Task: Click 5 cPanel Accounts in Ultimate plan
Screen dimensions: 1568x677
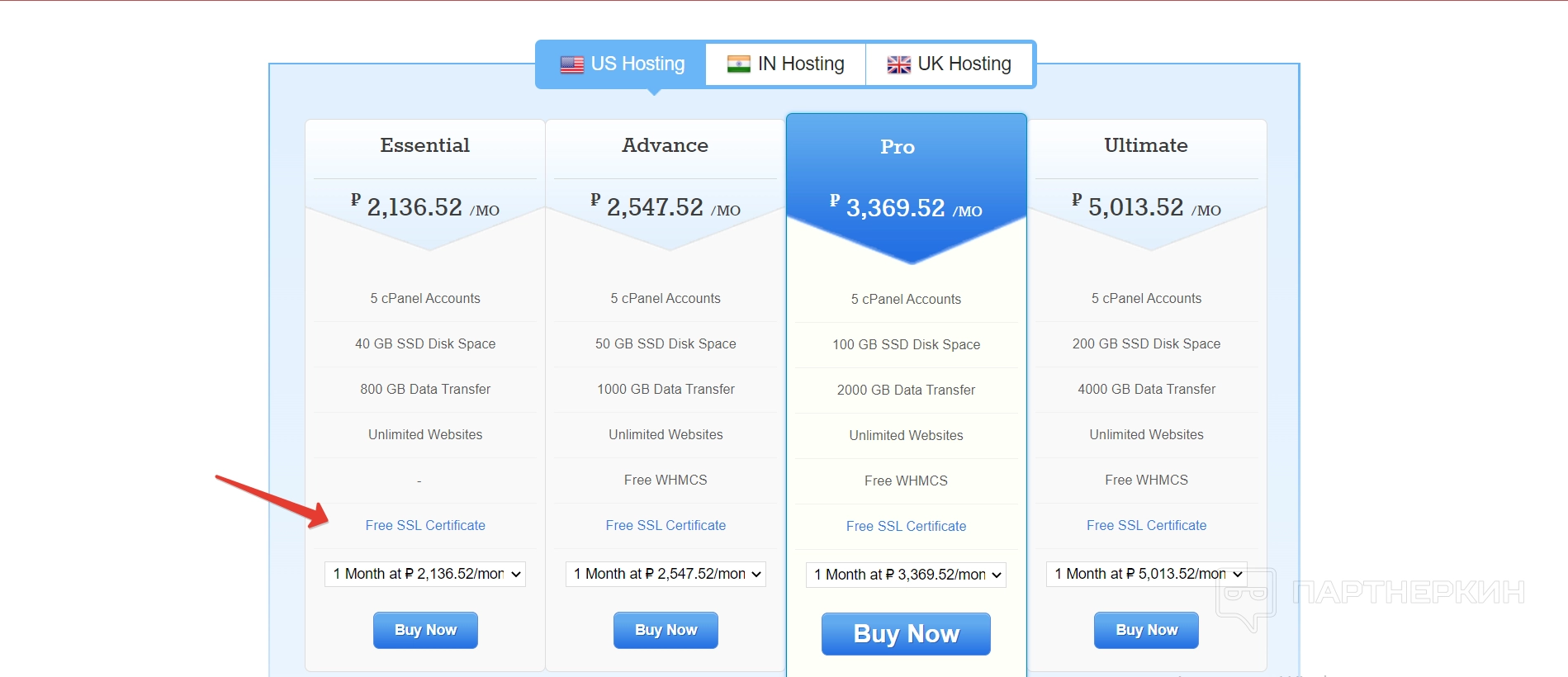Action: pyautogui.click(x=1146, y=298)
